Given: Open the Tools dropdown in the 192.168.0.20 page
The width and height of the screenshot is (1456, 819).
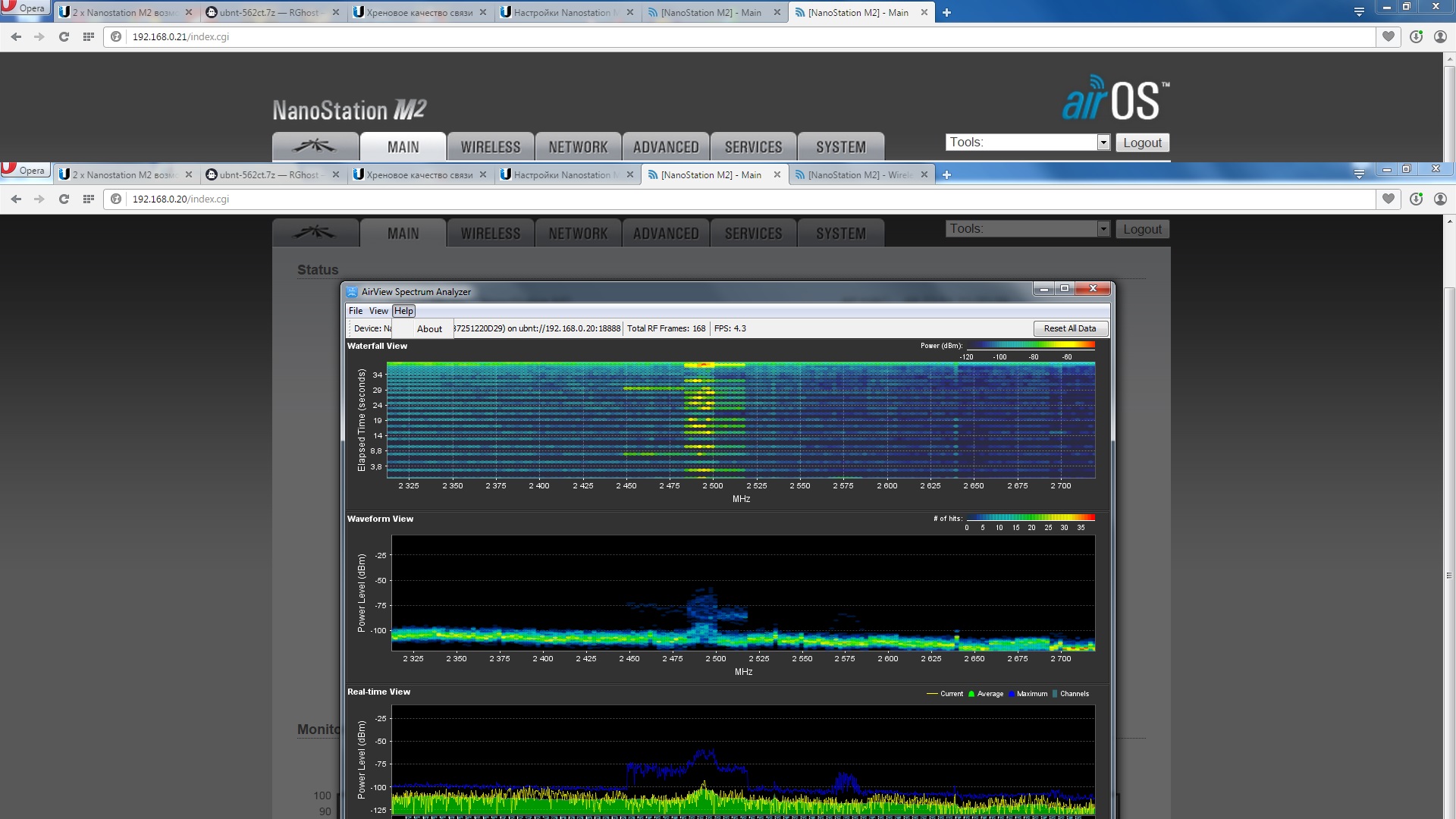Looking at the screenshot, I should click(1028, 229).
